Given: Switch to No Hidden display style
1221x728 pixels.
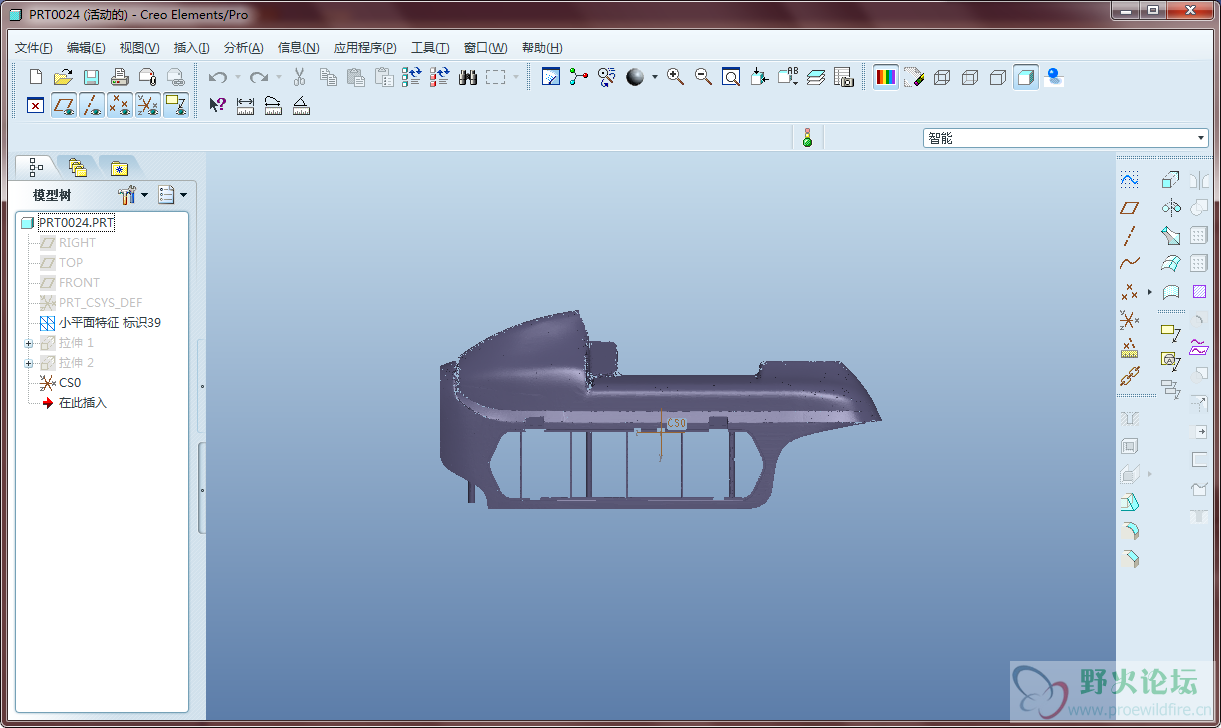Looking at the screenshot, I should 997,77.
